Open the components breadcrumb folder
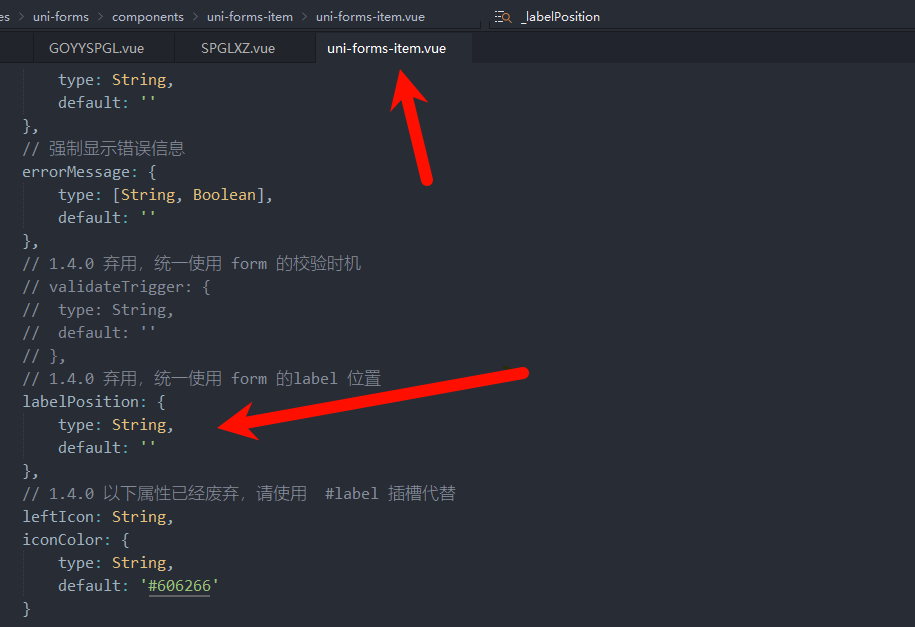 click(148, 17)
